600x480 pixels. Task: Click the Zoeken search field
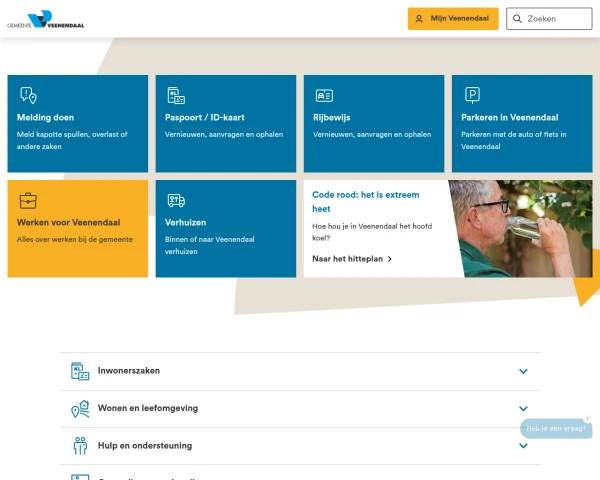pyautogui.click(x=549, y=18)
